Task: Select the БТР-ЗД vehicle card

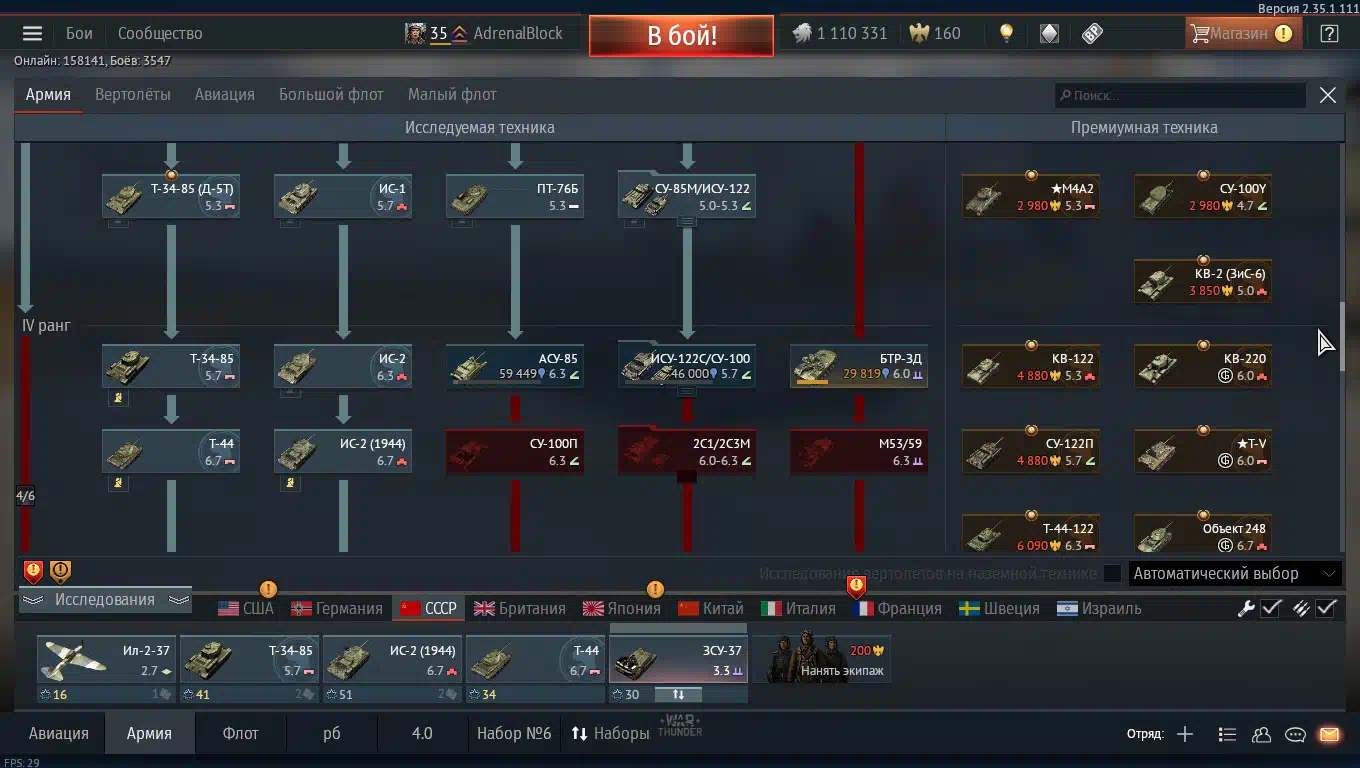Action: pos(859,366)
